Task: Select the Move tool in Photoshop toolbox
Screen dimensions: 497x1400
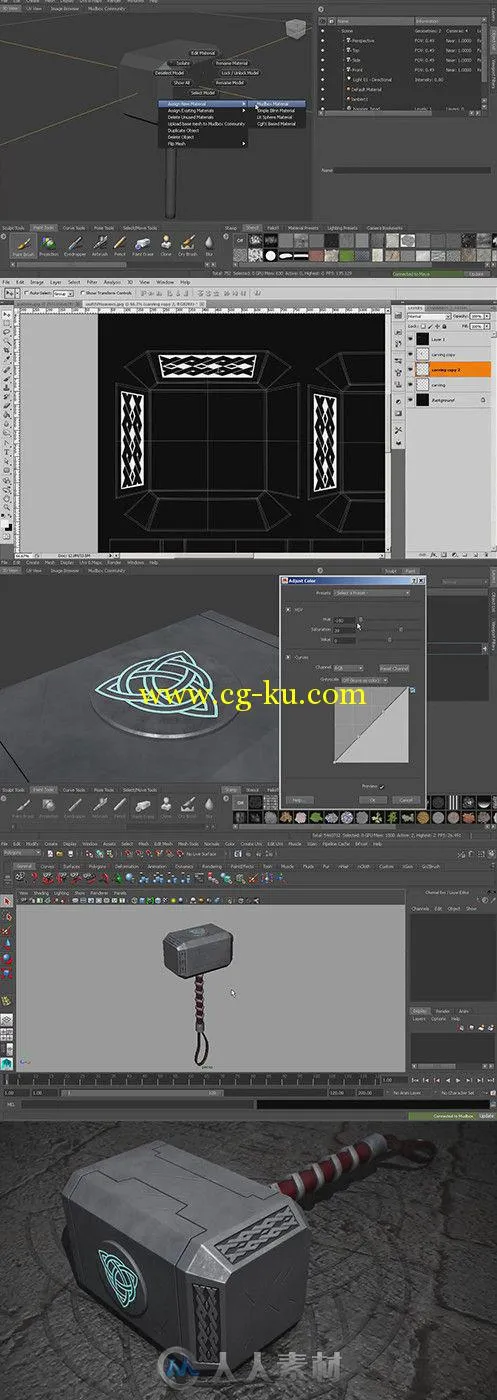Action: tap(7, 314)
